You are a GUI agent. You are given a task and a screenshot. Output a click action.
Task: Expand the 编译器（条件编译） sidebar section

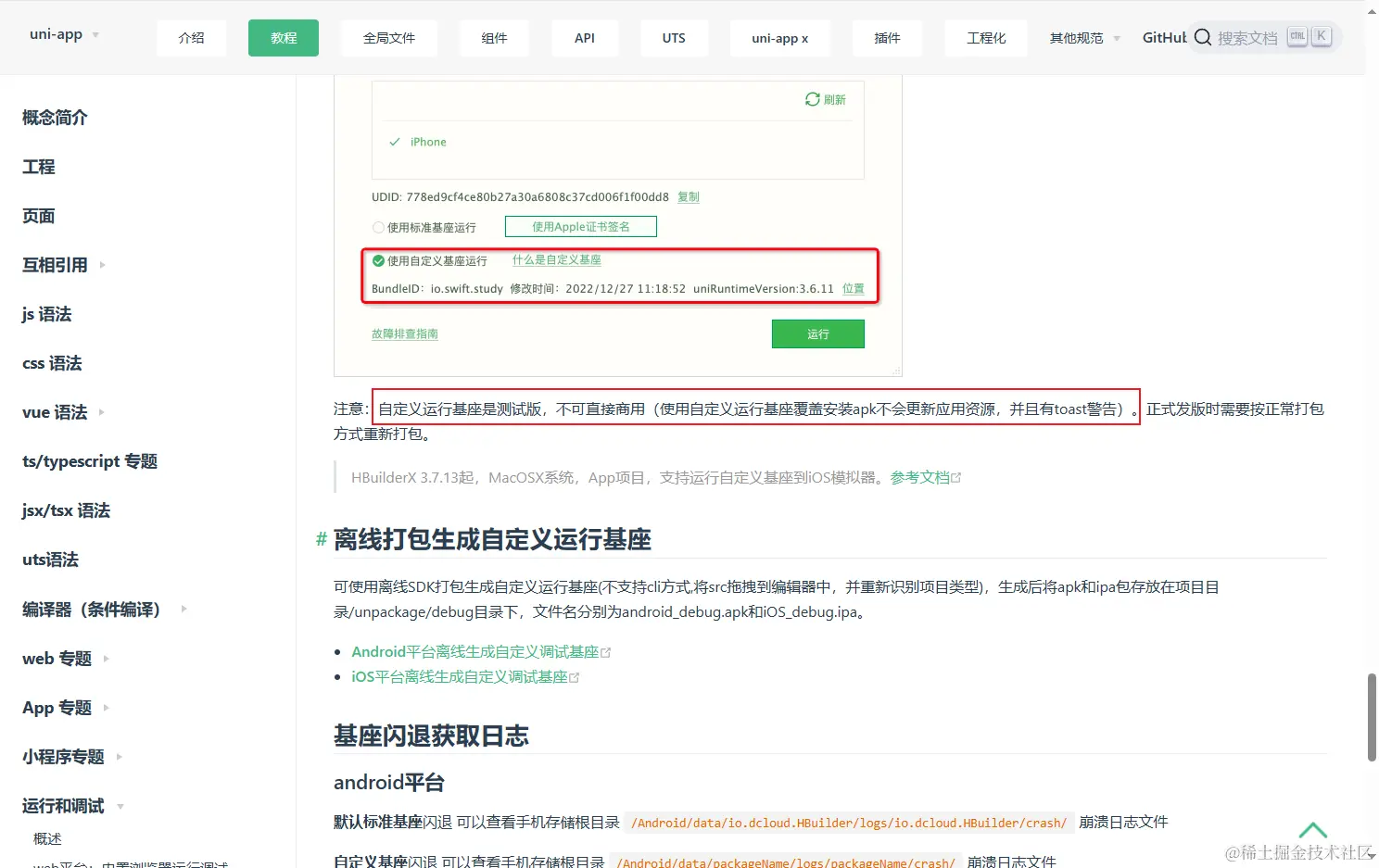(x=183, y=609)
